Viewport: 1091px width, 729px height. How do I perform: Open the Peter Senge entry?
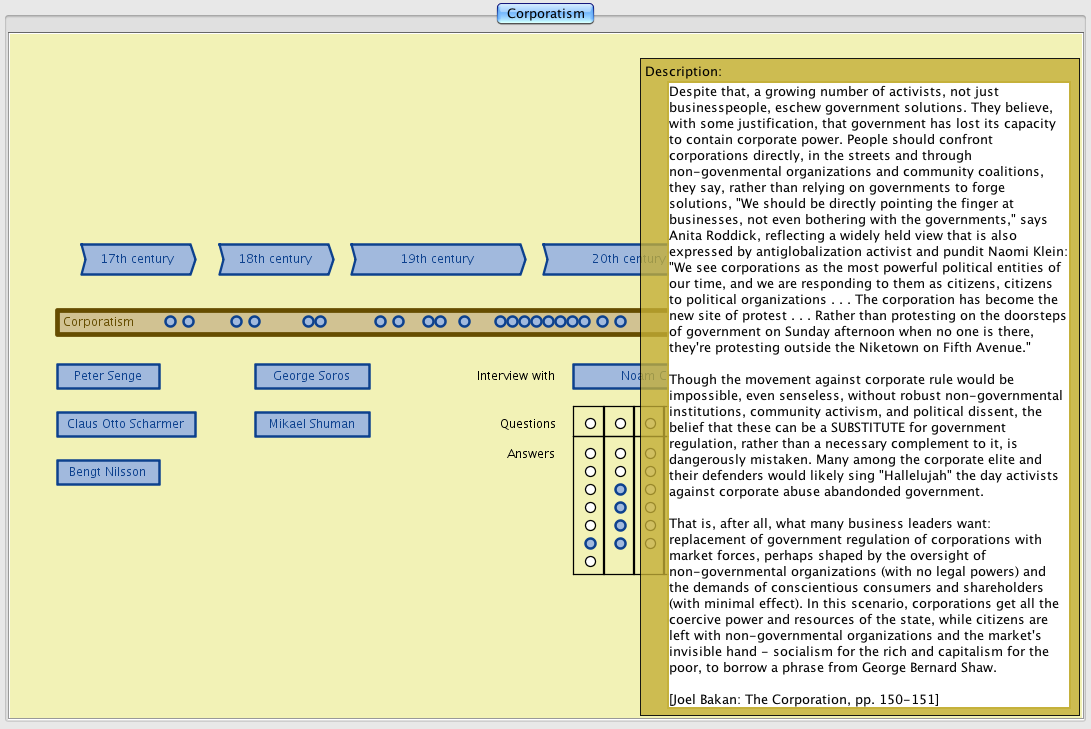tap(108, 376)
